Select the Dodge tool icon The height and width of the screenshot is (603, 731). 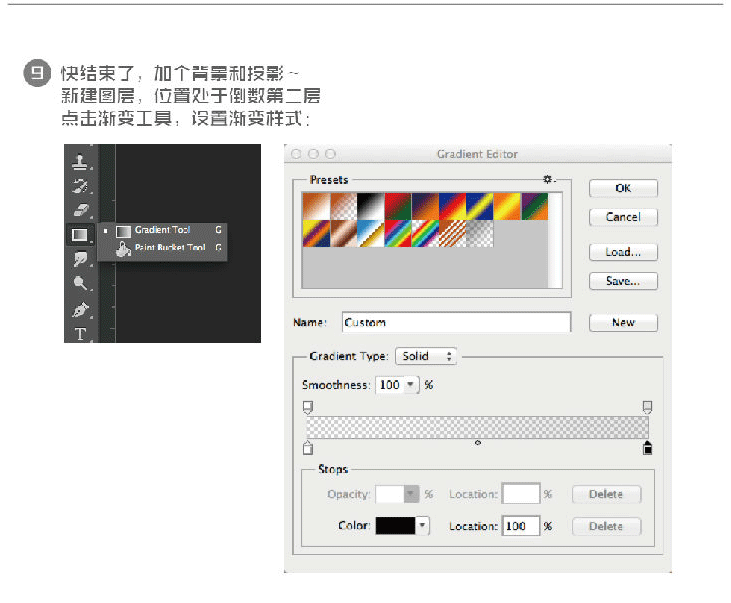click(x=80, y=283)
